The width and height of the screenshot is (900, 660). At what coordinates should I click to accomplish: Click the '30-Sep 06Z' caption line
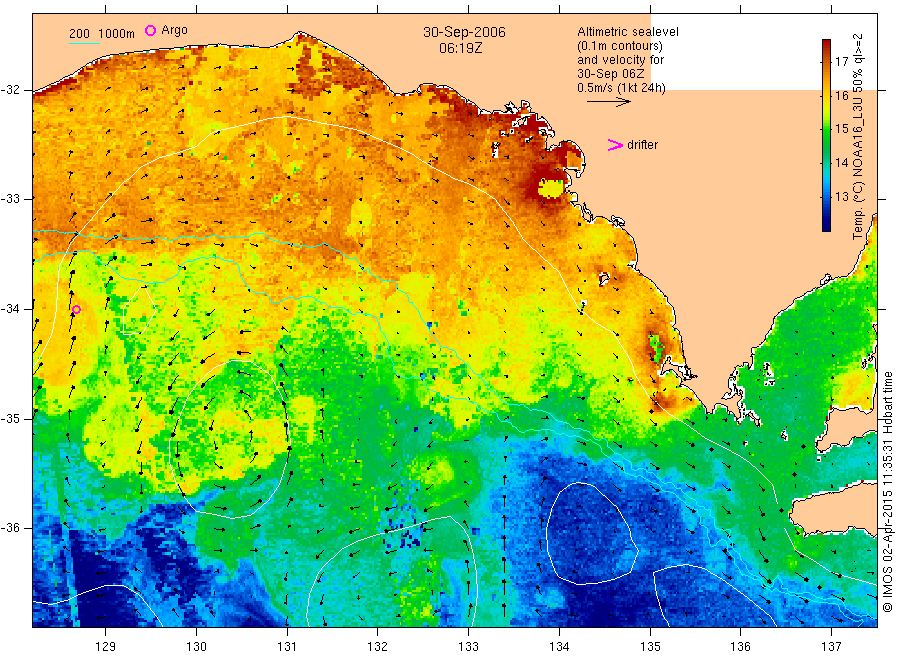point(610,74)
